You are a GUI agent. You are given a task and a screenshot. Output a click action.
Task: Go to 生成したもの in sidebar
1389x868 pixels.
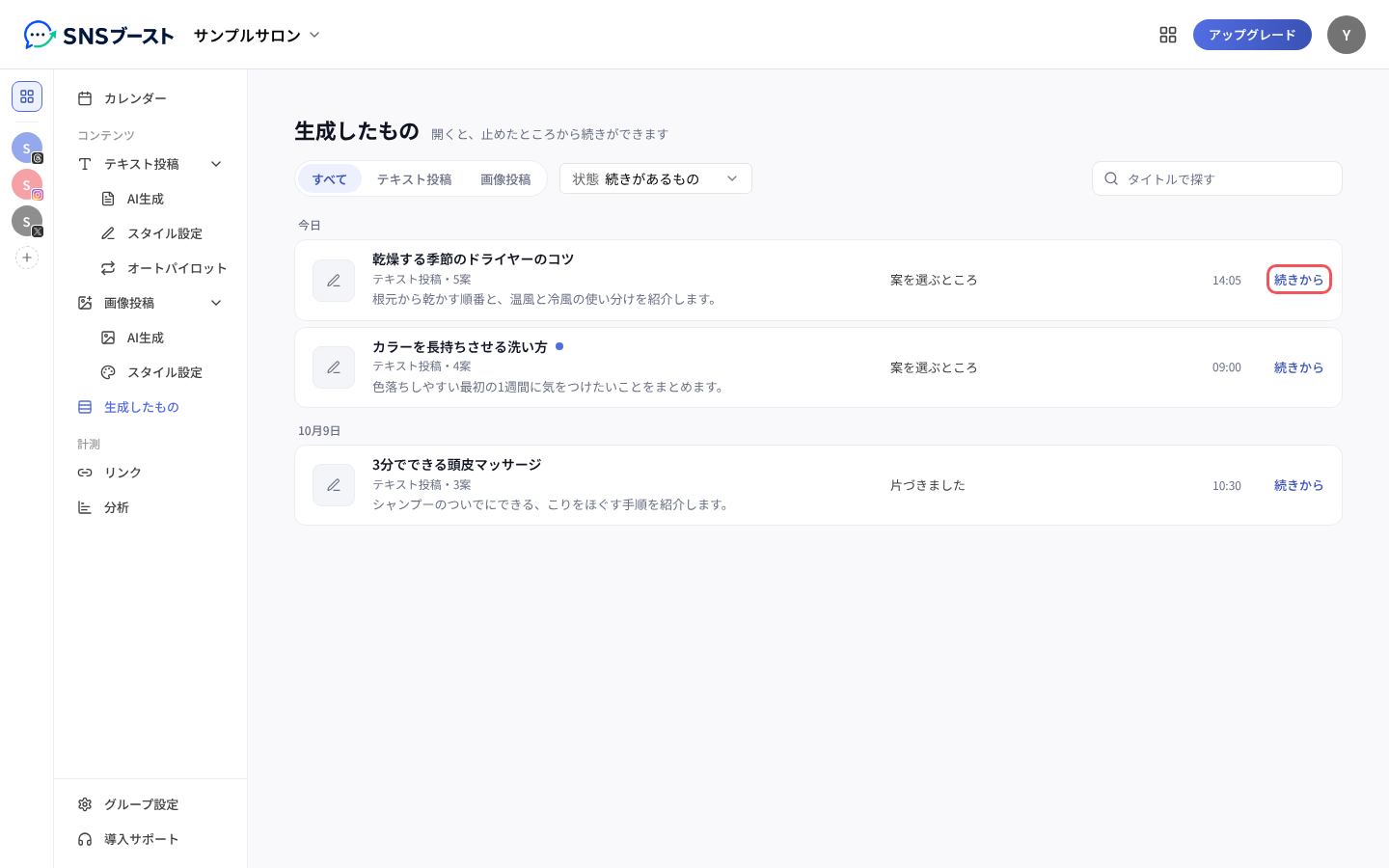pyautogui.click(x=150, y=407)
